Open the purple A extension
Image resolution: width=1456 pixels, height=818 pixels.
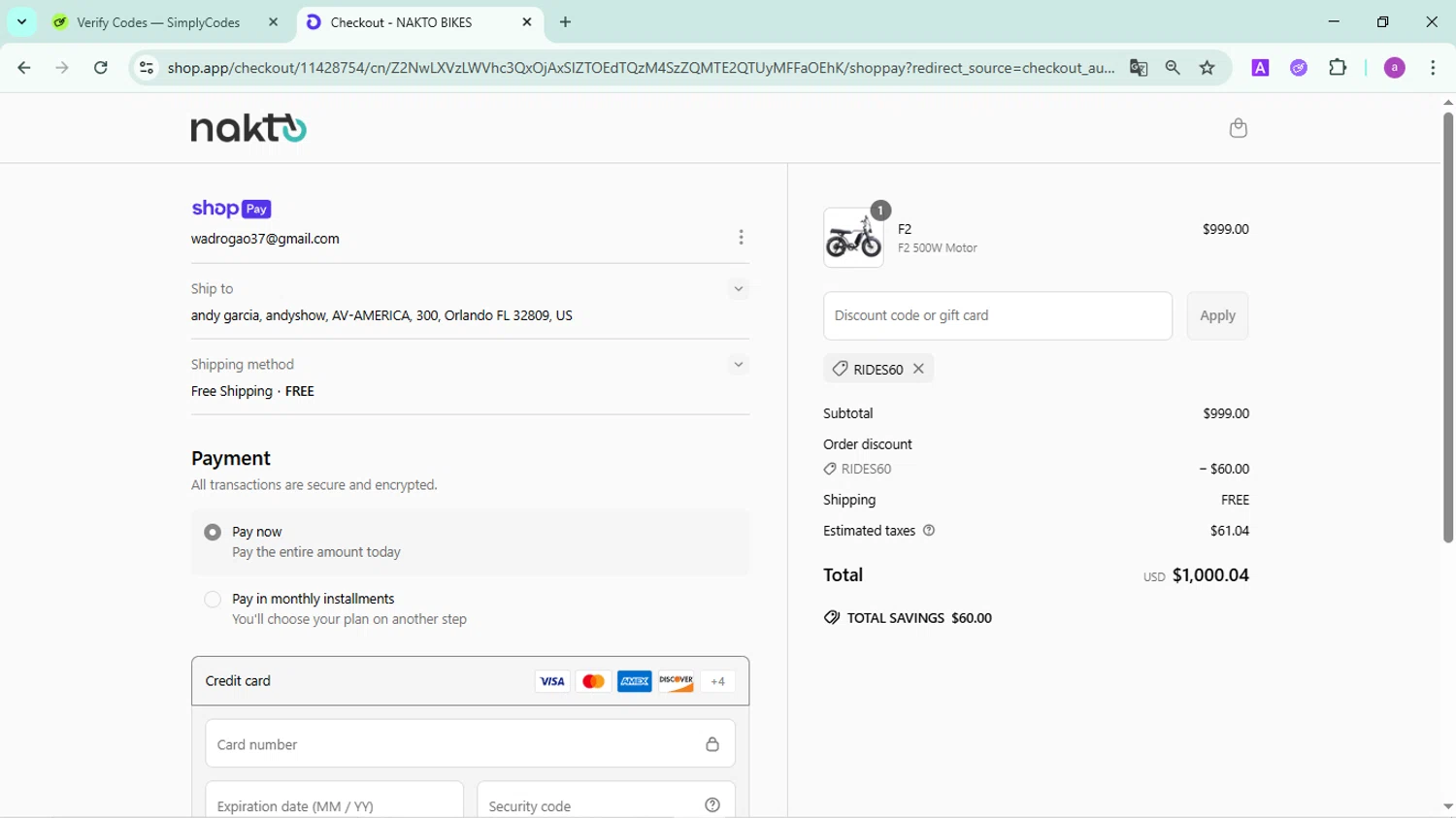pos(1260,68)
